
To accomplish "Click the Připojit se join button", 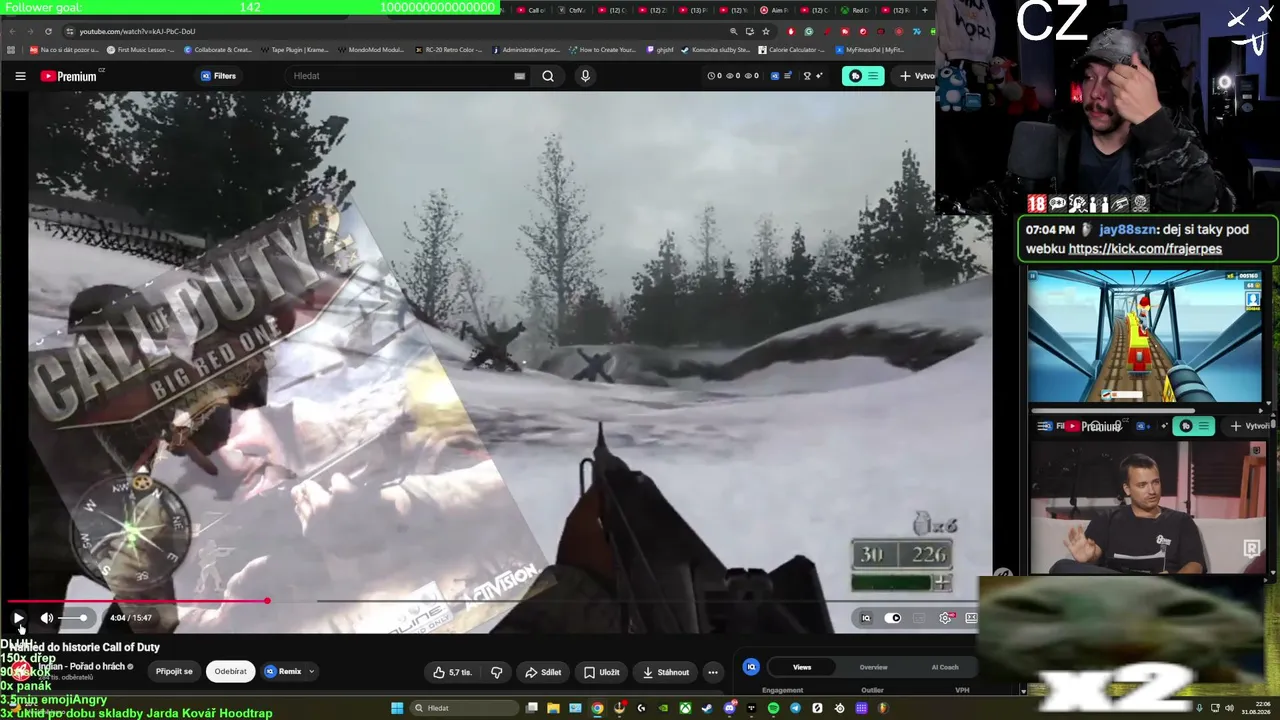I will [174, 672].
